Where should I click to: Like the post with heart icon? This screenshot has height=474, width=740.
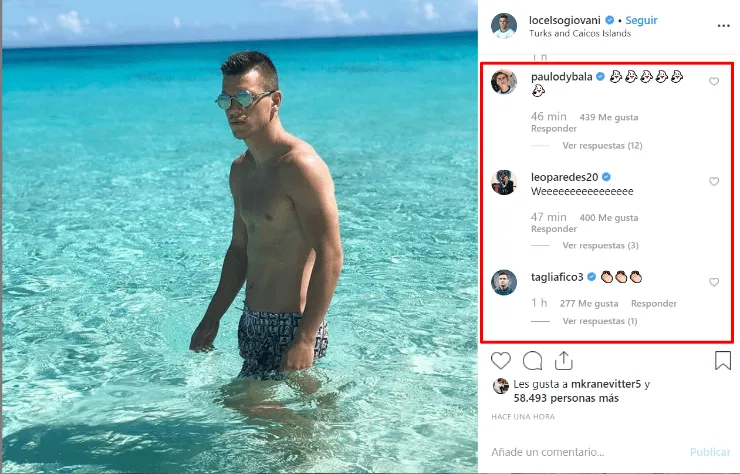click(501, 360)
